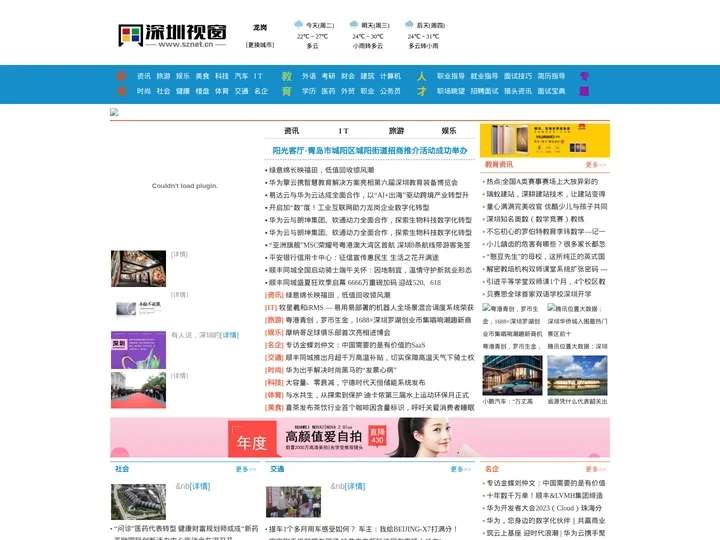Viewport: 720px width, 540px height.
Task: Open 更多>> in the 交通 section
Action: tap(461, 469)
